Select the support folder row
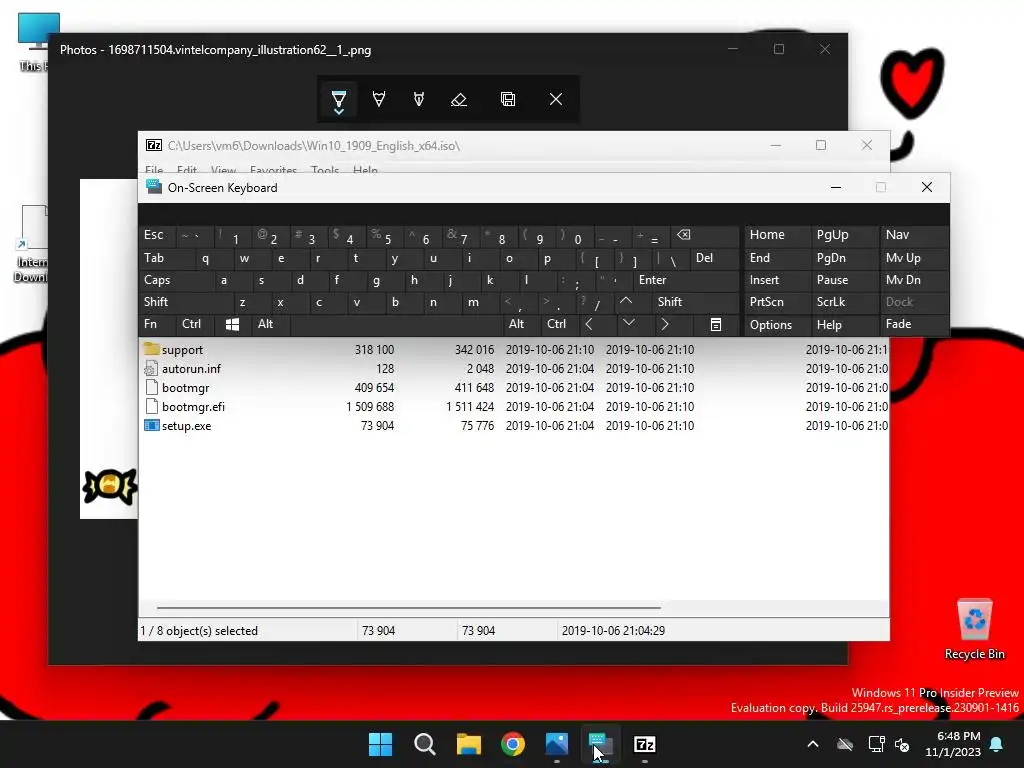This screenshot has width=1024, height=768. (513, 349)
